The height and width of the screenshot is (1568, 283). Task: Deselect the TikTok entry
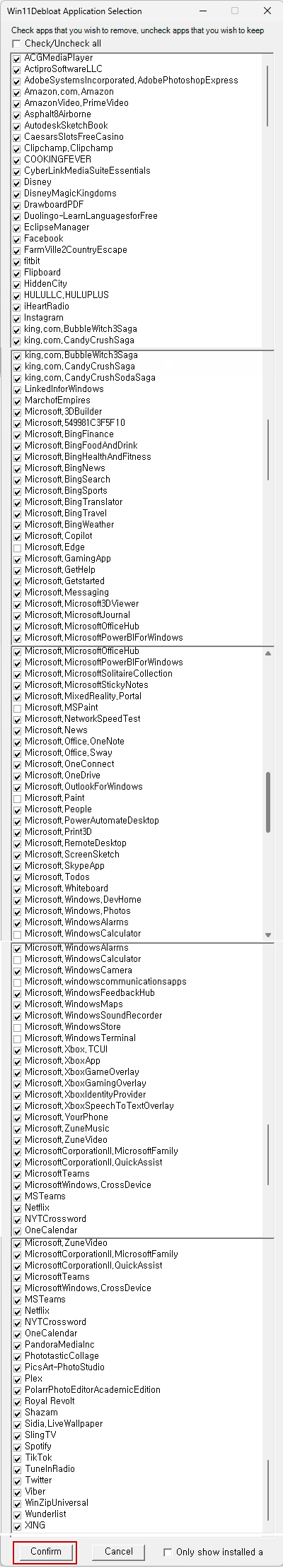[x=17, y=1458]
